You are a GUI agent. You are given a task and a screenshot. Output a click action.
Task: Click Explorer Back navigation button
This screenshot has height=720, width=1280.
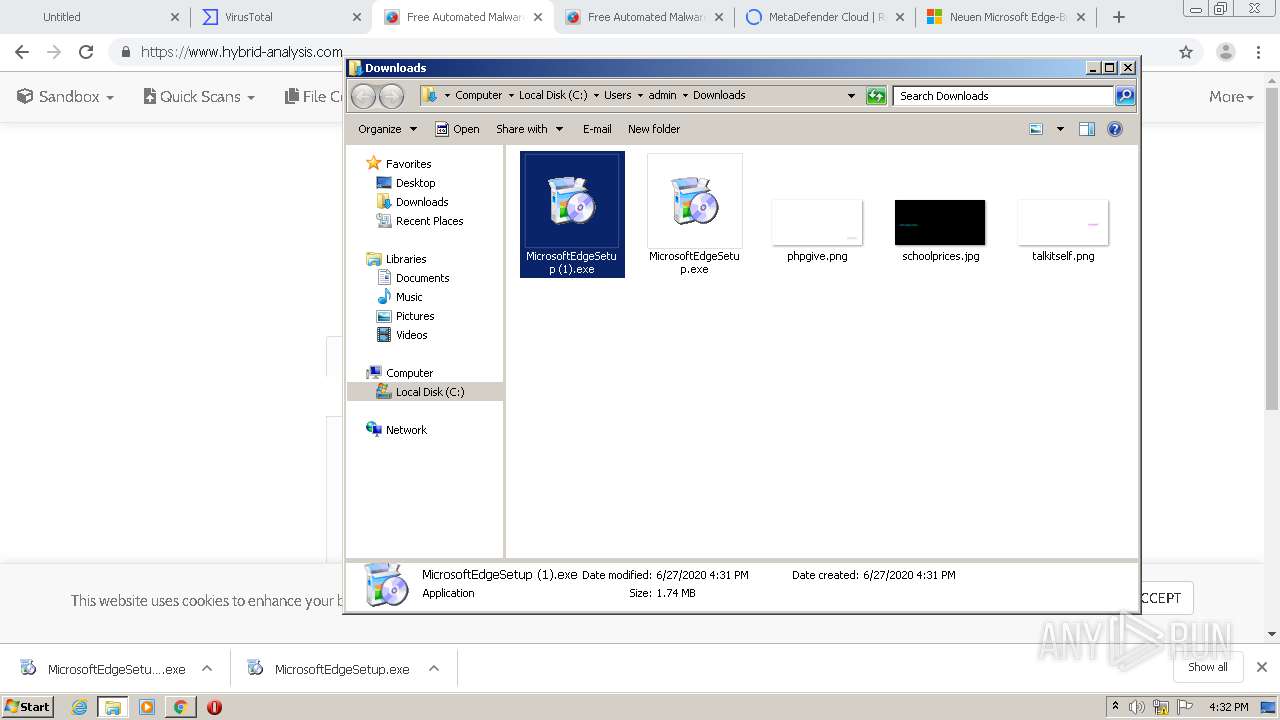coord(363,96)
